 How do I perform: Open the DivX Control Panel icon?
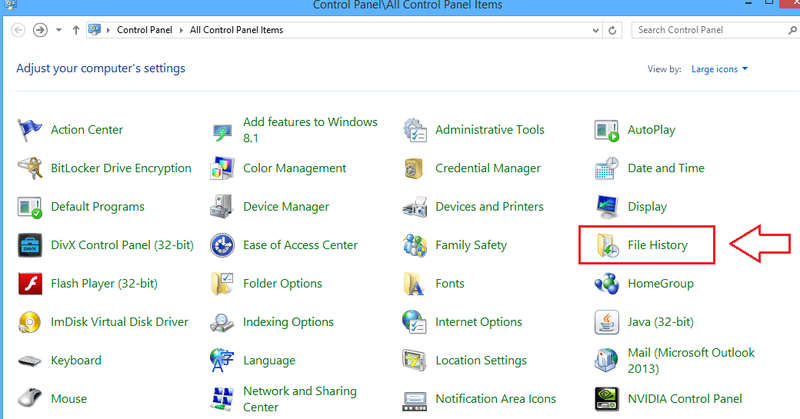[30, 245]
